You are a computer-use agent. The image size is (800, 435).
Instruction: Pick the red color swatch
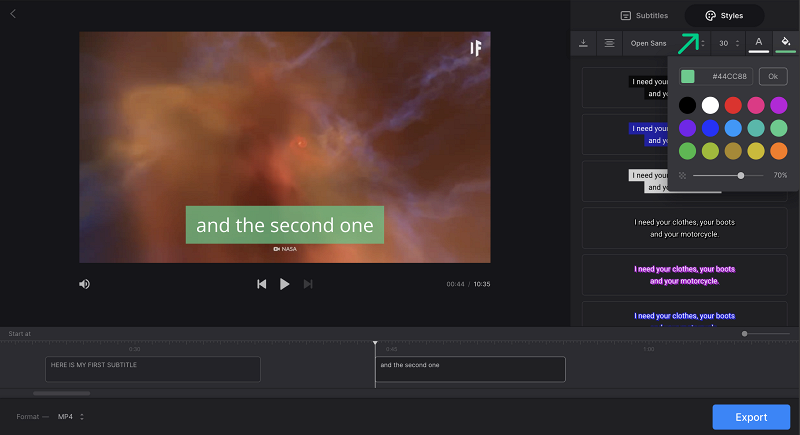[x=733, y=106]
